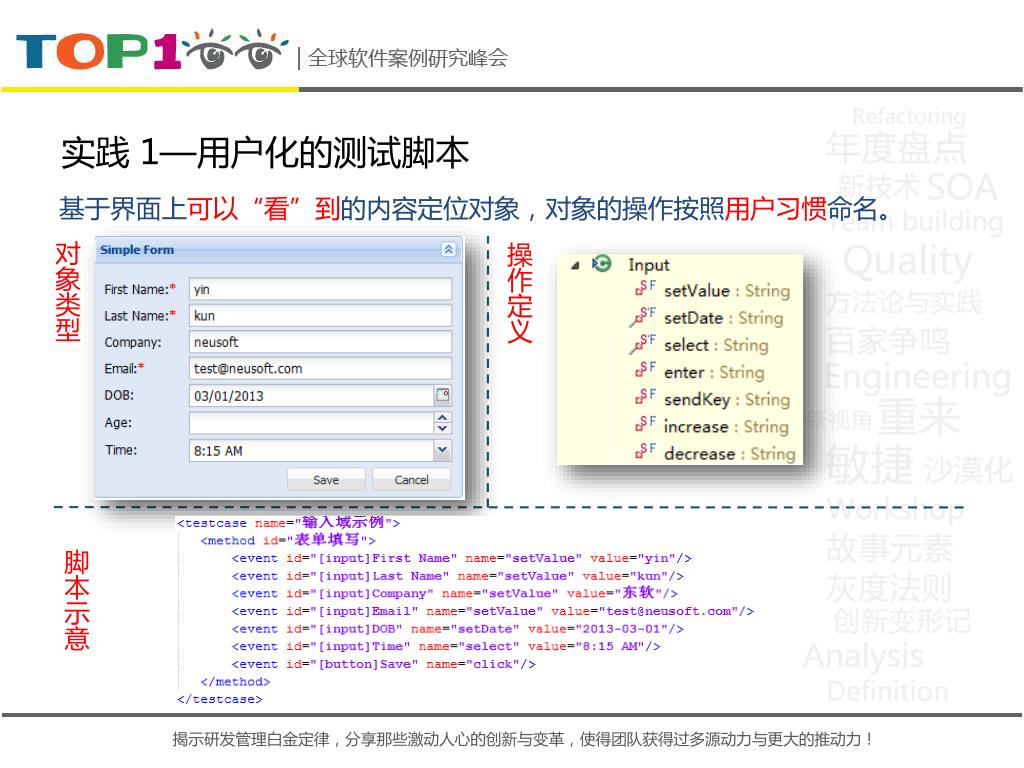Decrease Age with the spinner down arrow
The image size is (1024, 768).
coord(442,428)
